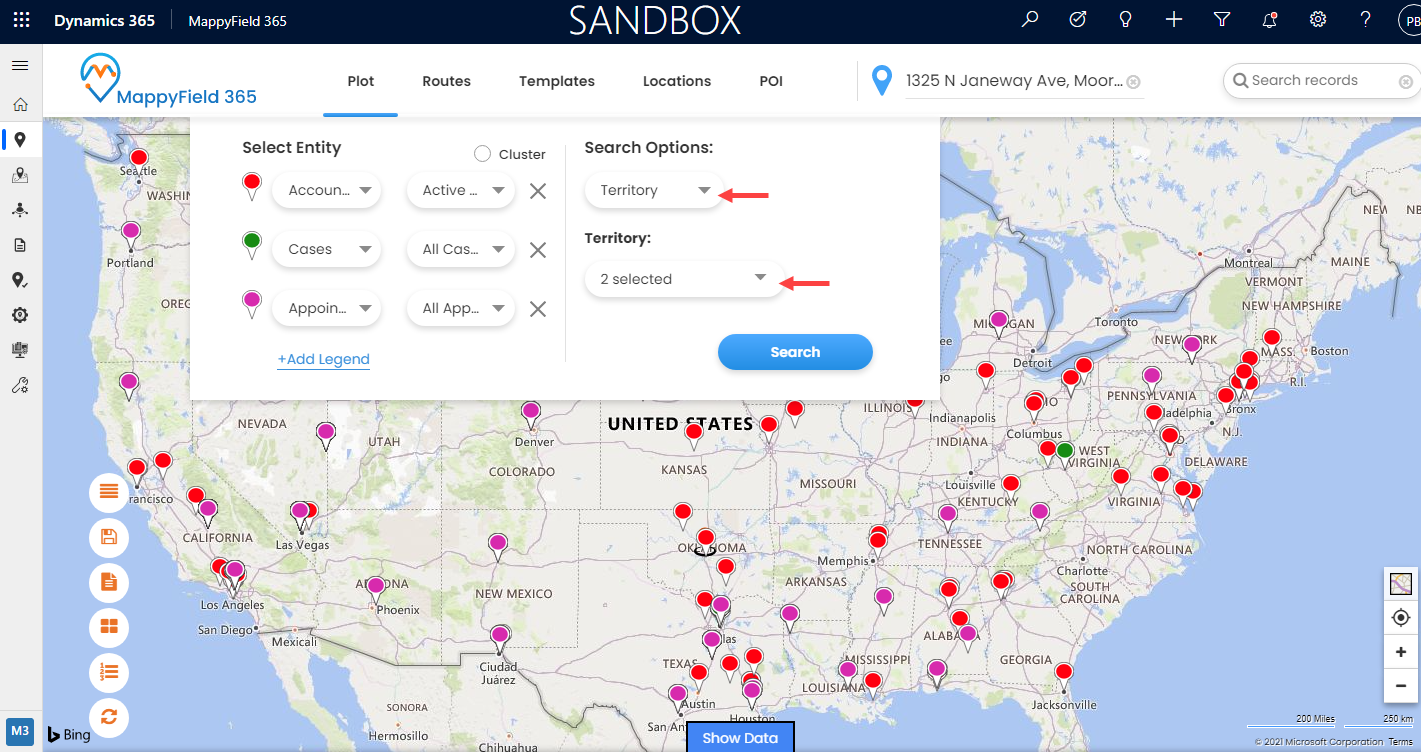Switch to the Routes tab
Screen dimensions: 1421x752
[x=446, y=81]
